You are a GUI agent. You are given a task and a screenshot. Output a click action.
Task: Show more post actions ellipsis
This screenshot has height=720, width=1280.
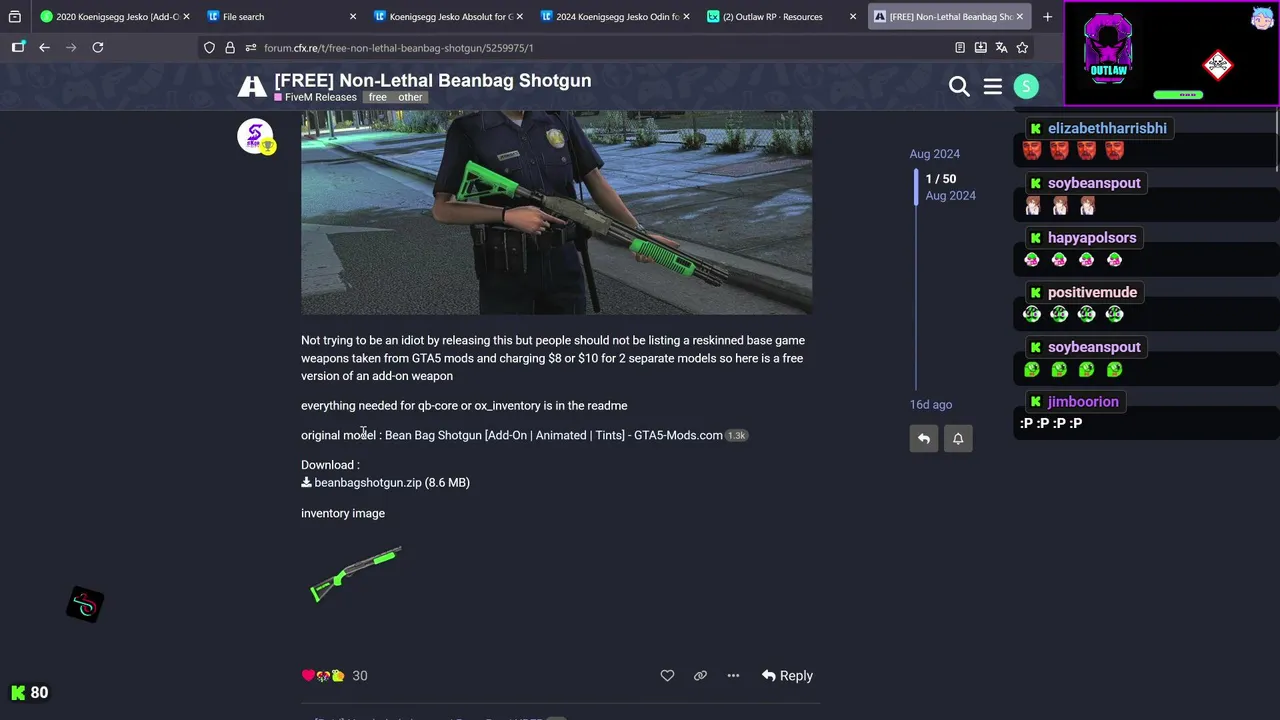point(733,676)
